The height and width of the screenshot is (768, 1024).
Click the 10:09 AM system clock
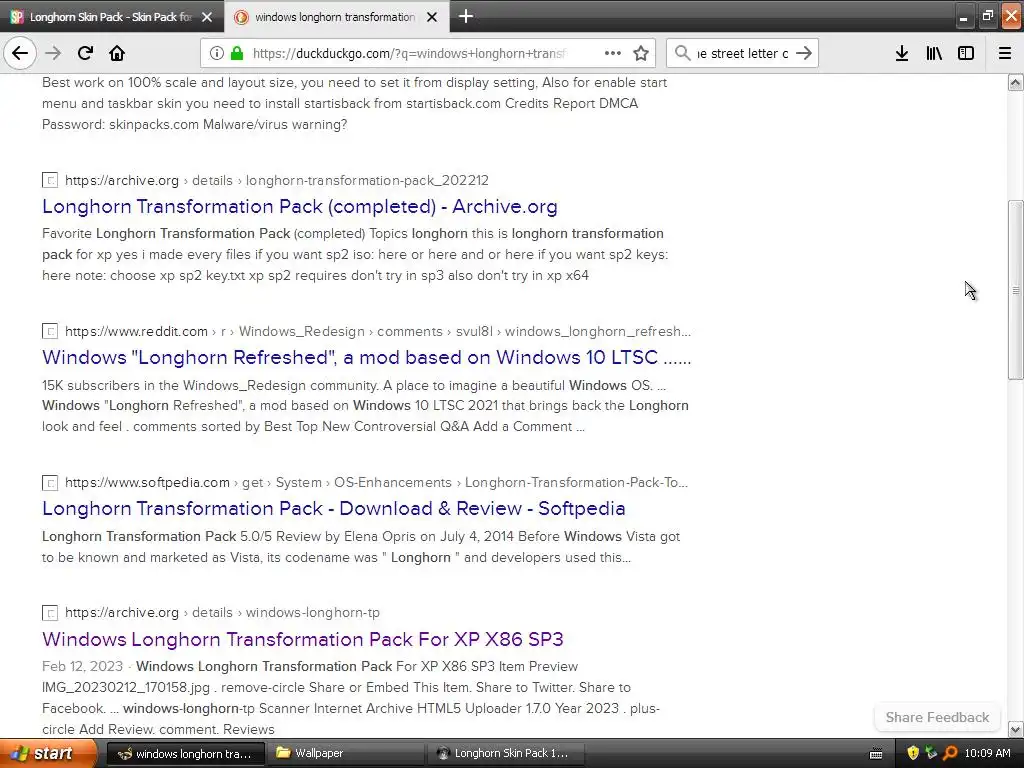(987, 753)
